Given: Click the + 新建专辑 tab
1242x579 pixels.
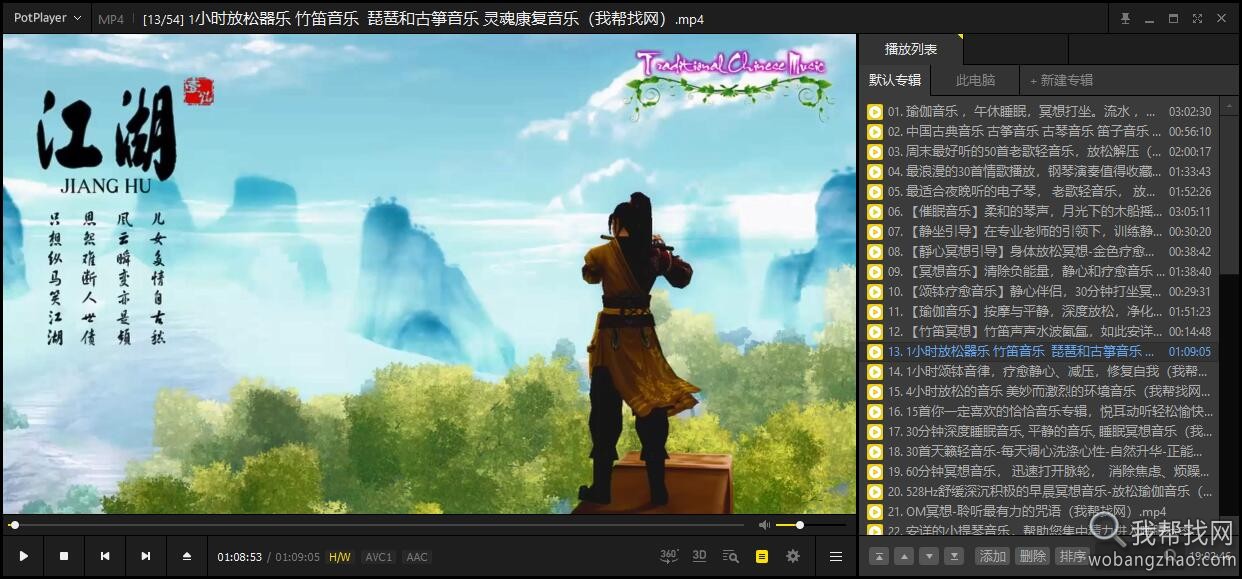Looking at the screenshot, I should pos(1061,80).
